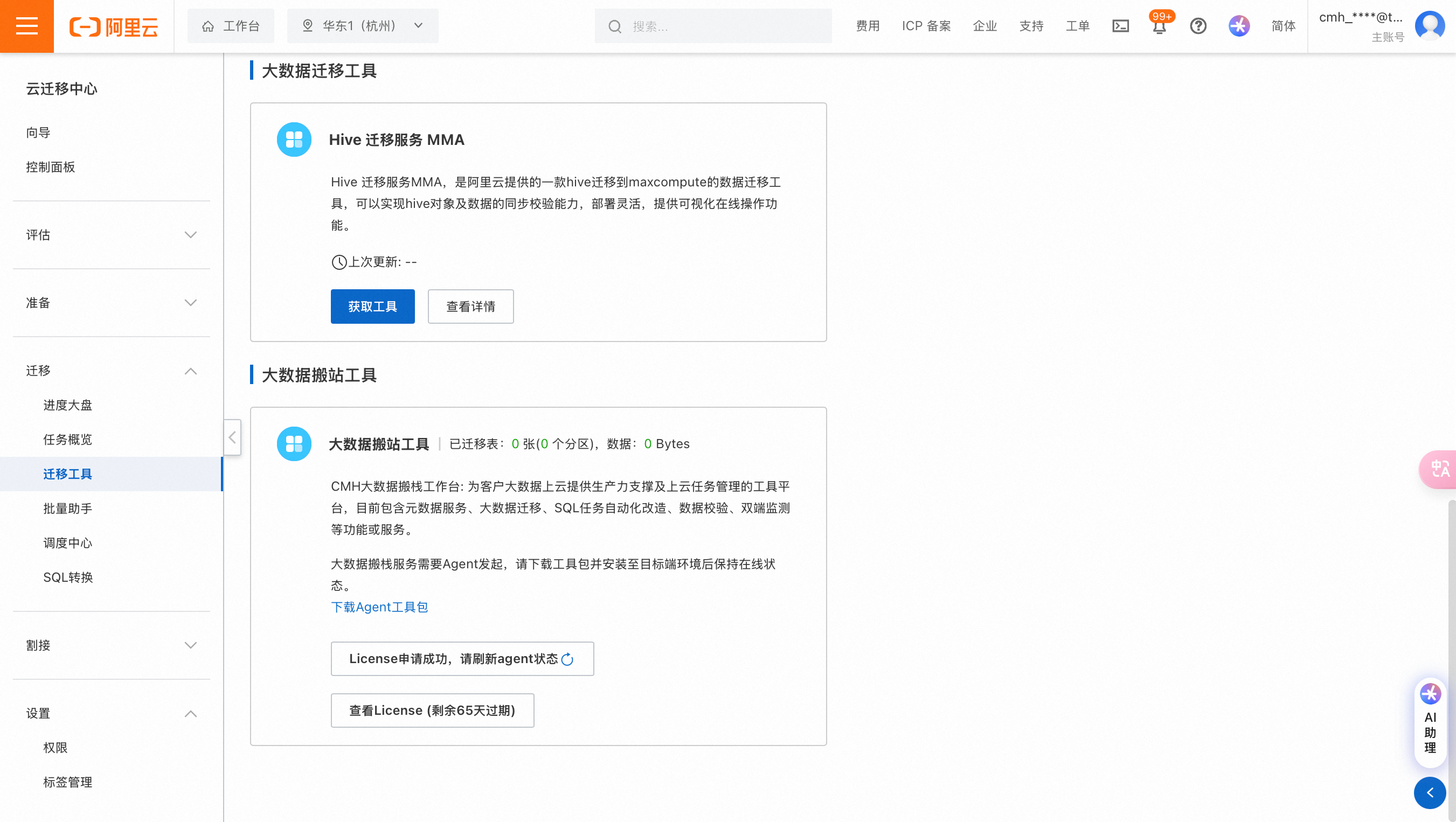Viewport: 1456px width, 822px height.
Task: Click the 大数据搬站工具 card title
Action: 379,444
